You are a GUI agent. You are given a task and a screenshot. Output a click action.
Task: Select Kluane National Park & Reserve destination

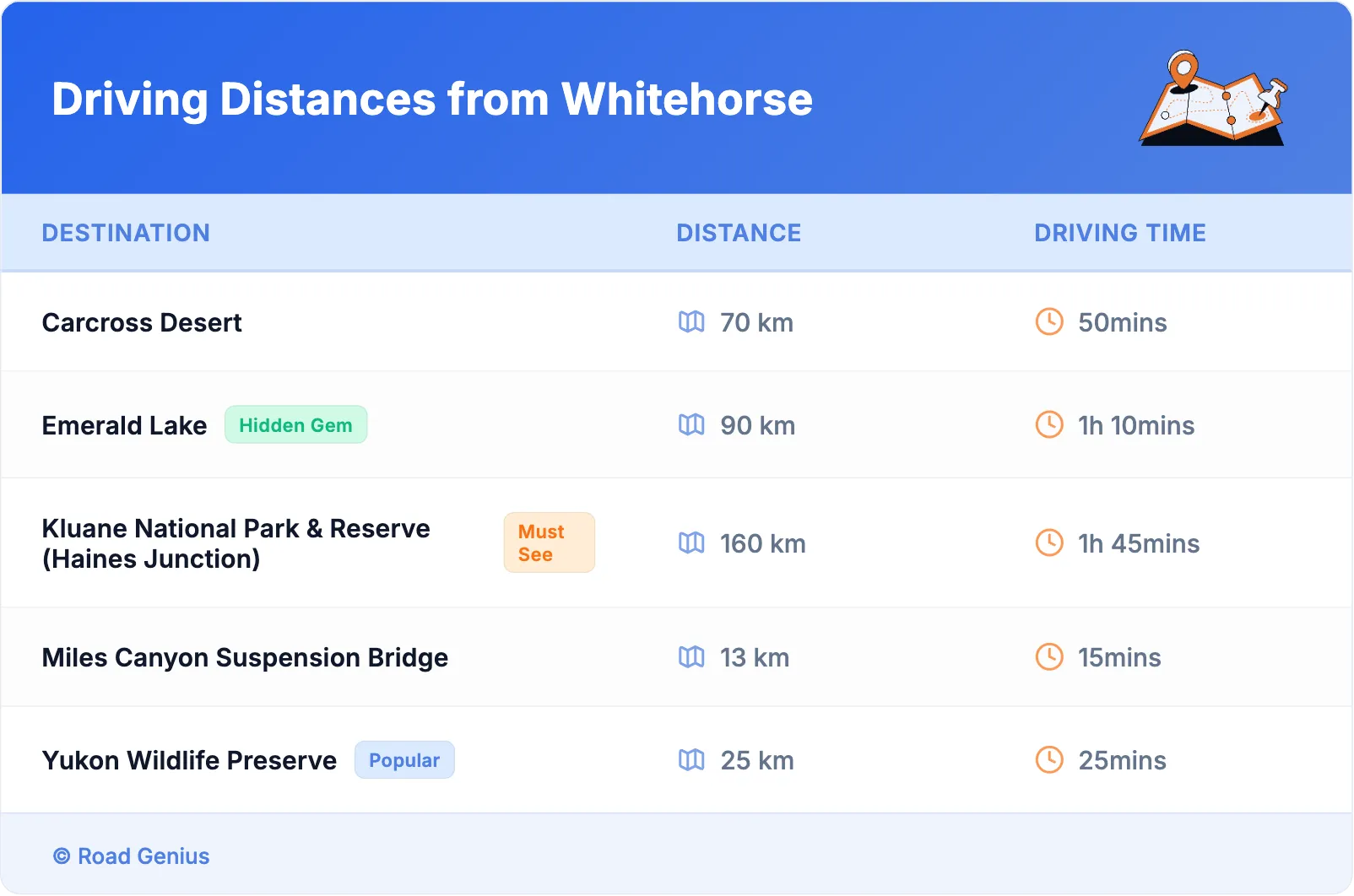[x=236, y=543]
